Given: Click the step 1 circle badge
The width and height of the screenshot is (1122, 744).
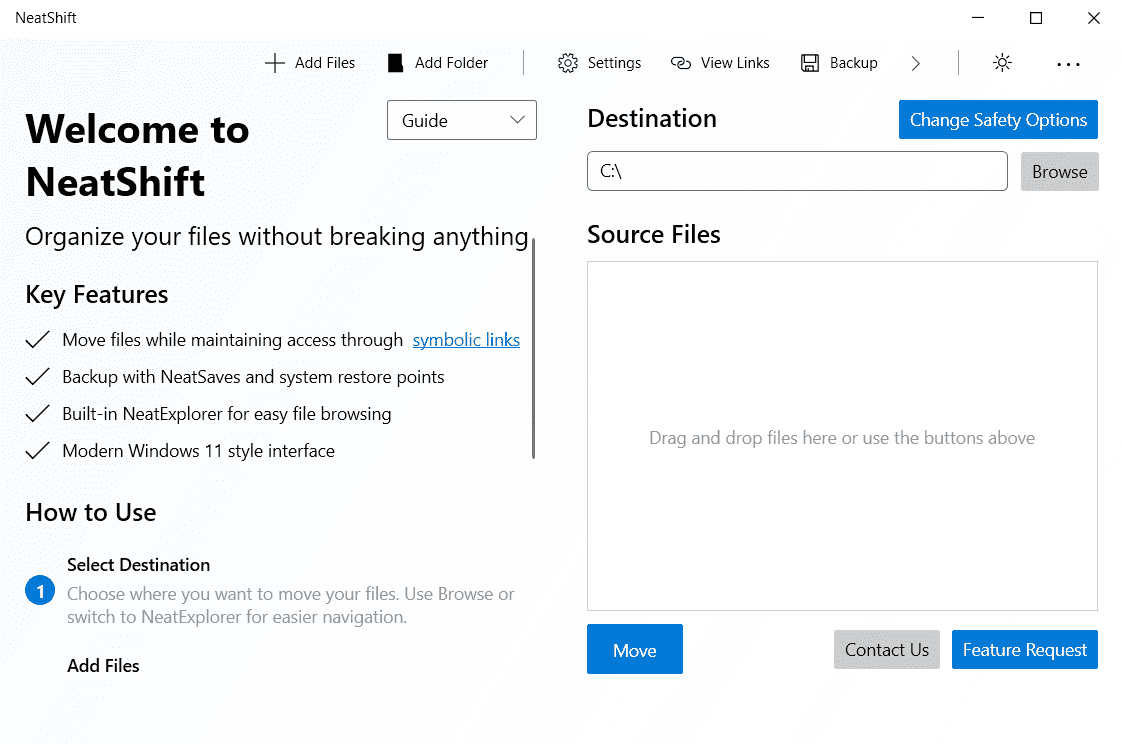Looking at the screenshot, I should tap(40, 592).
